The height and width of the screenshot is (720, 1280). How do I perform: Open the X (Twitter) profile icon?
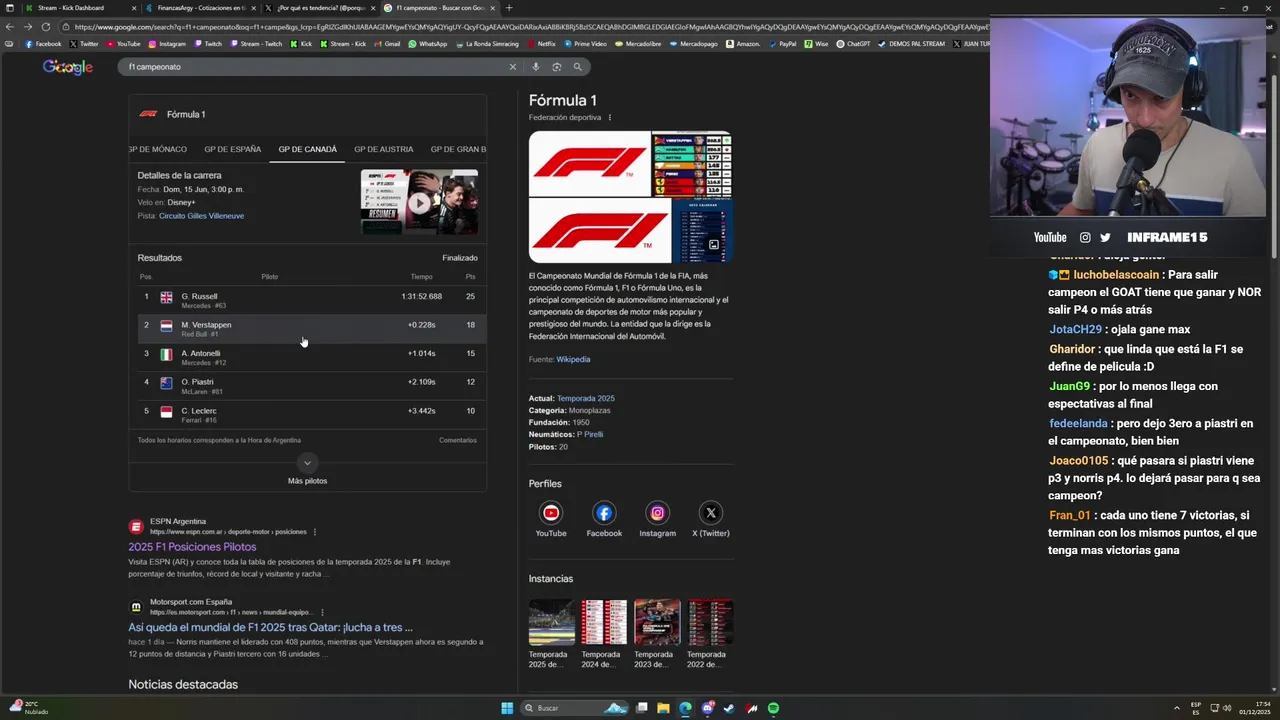click(x=711, y=513)
